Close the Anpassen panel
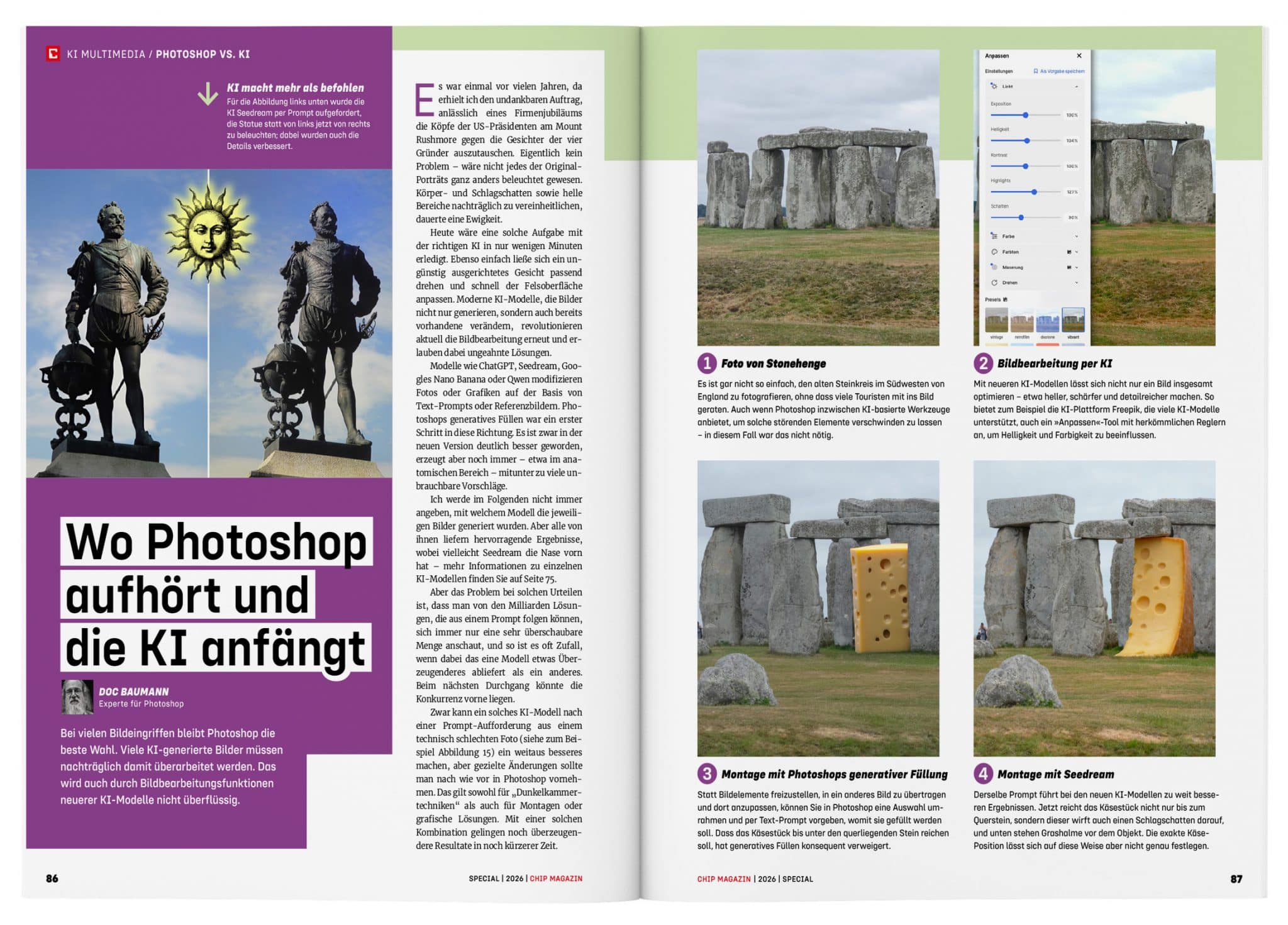 coord(1079,56)
